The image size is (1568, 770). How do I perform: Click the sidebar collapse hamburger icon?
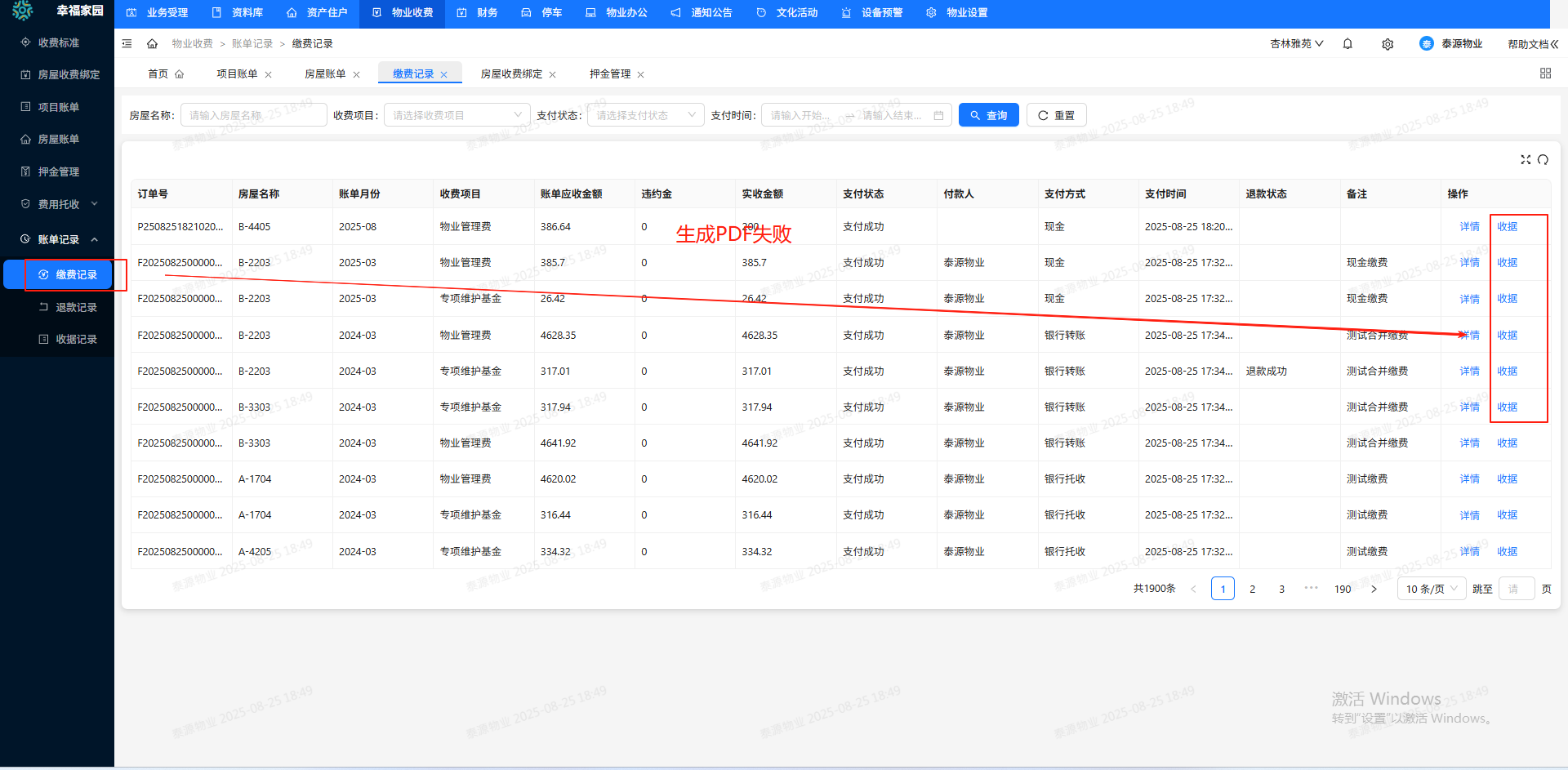127,44
